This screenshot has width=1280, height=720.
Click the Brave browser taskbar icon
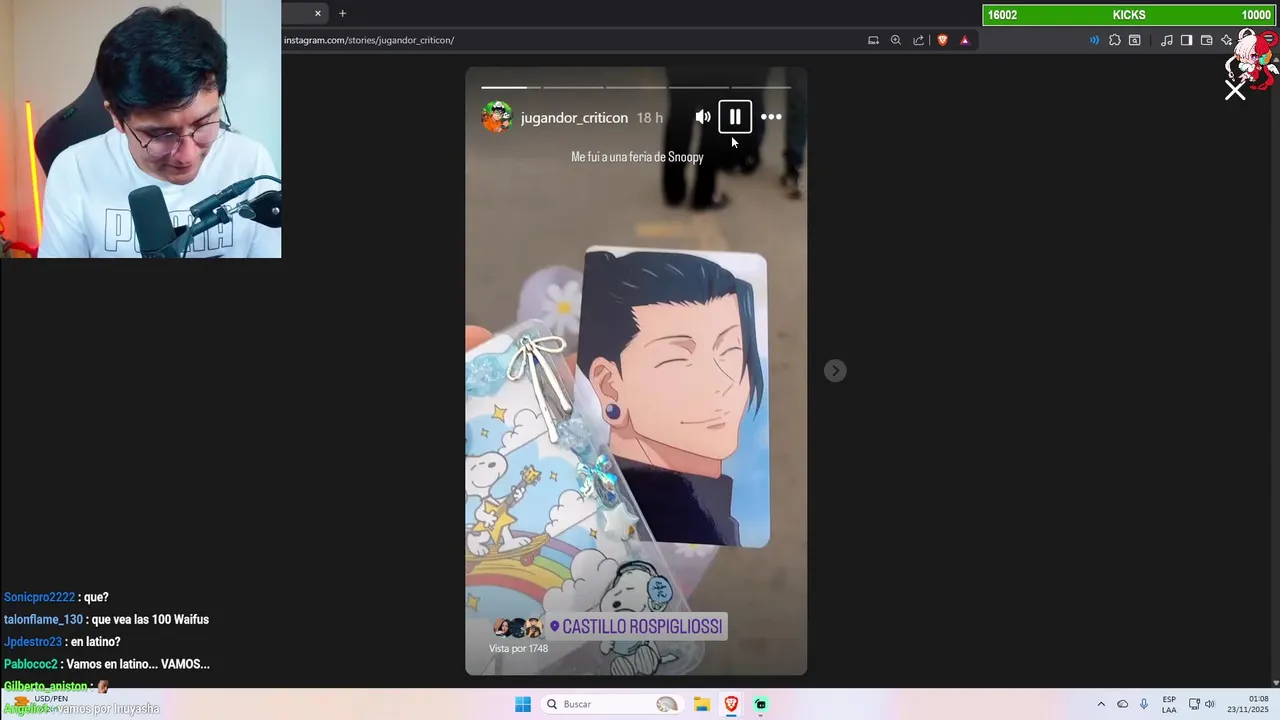[731, 704]
